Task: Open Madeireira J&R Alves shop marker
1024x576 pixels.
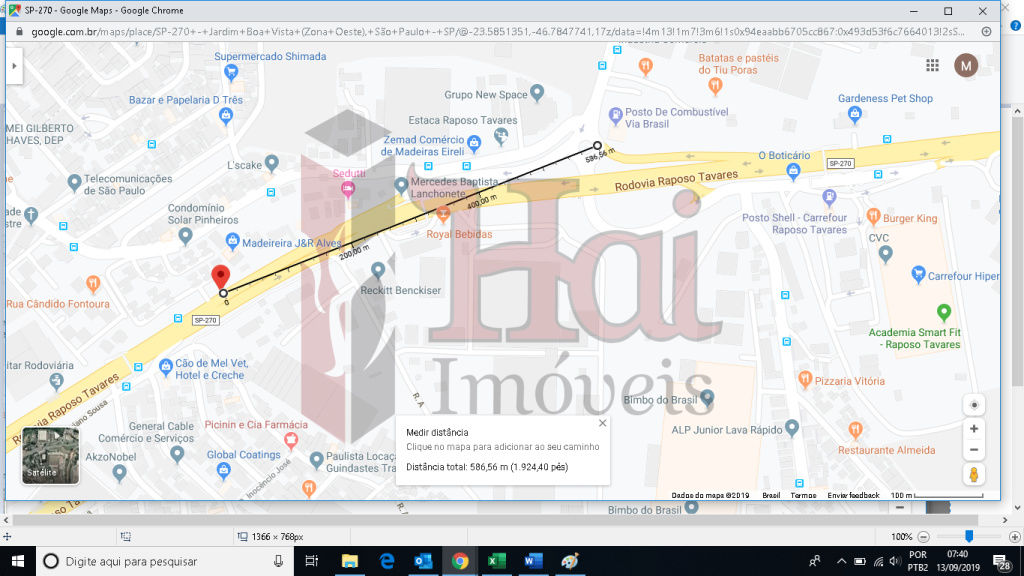Action: (232, 242)
